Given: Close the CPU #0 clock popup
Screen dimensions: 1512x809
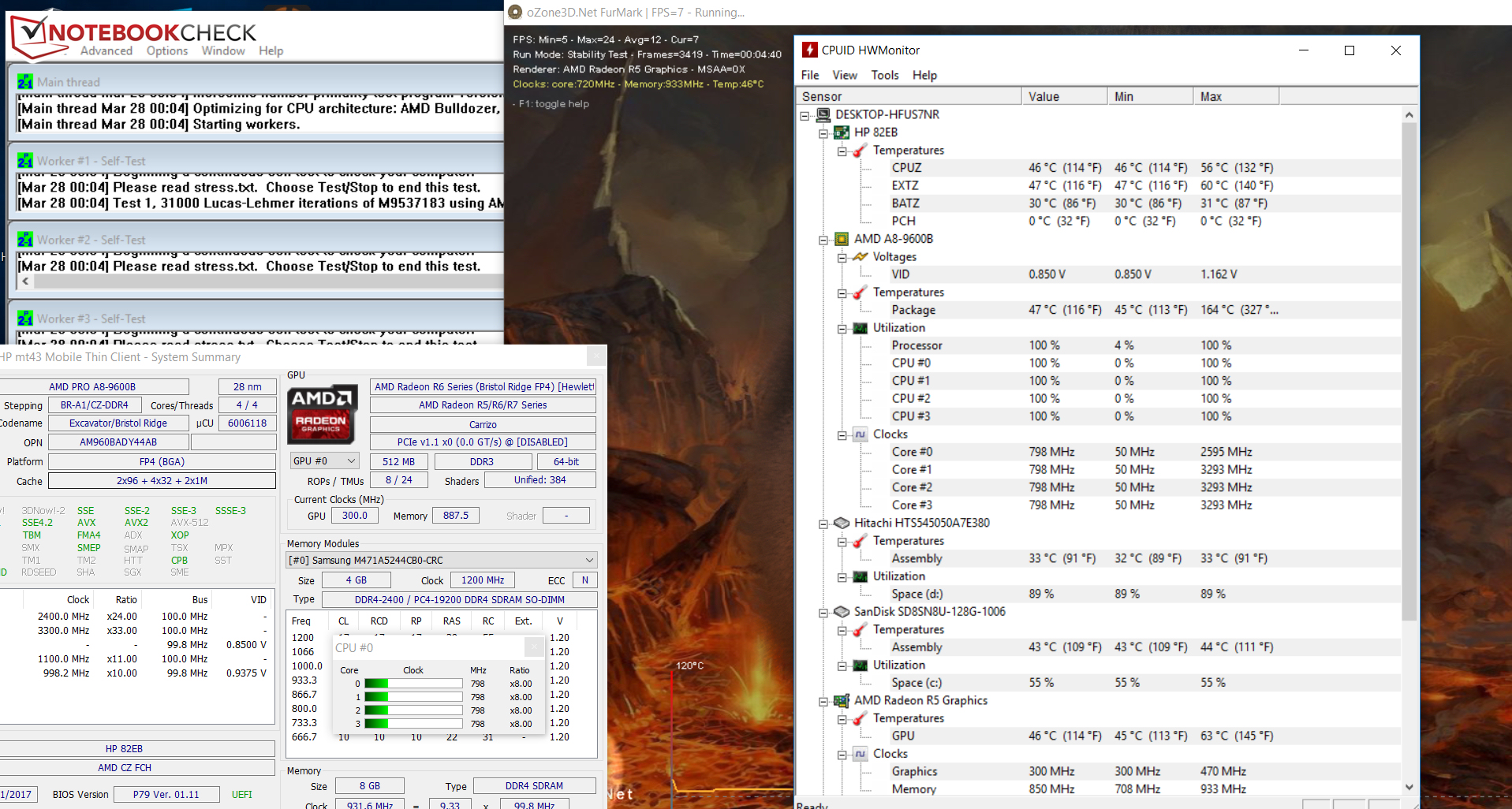Looking at the screenshot, I should coord(534,647).
